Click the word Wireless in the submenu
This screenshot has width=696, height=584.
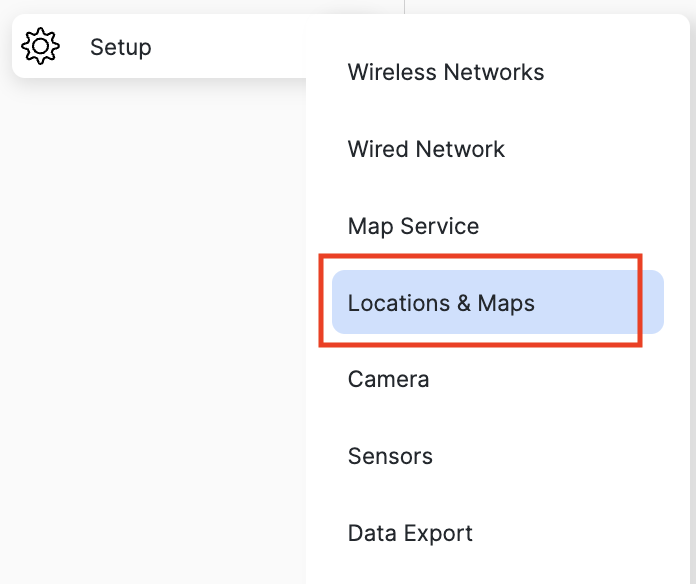tap(391, 72)
